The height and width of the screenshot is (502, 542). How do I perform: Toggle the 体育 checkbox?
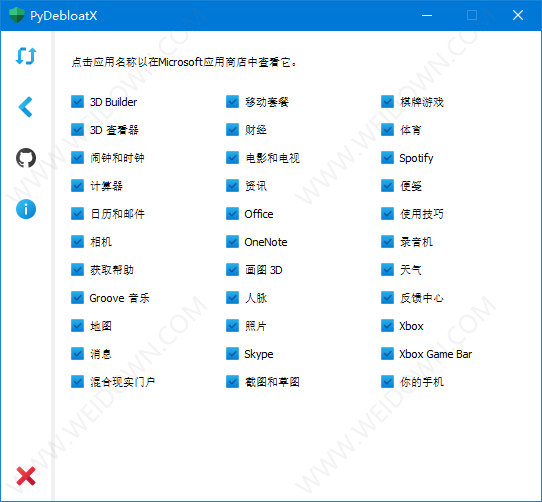point(387,130)
